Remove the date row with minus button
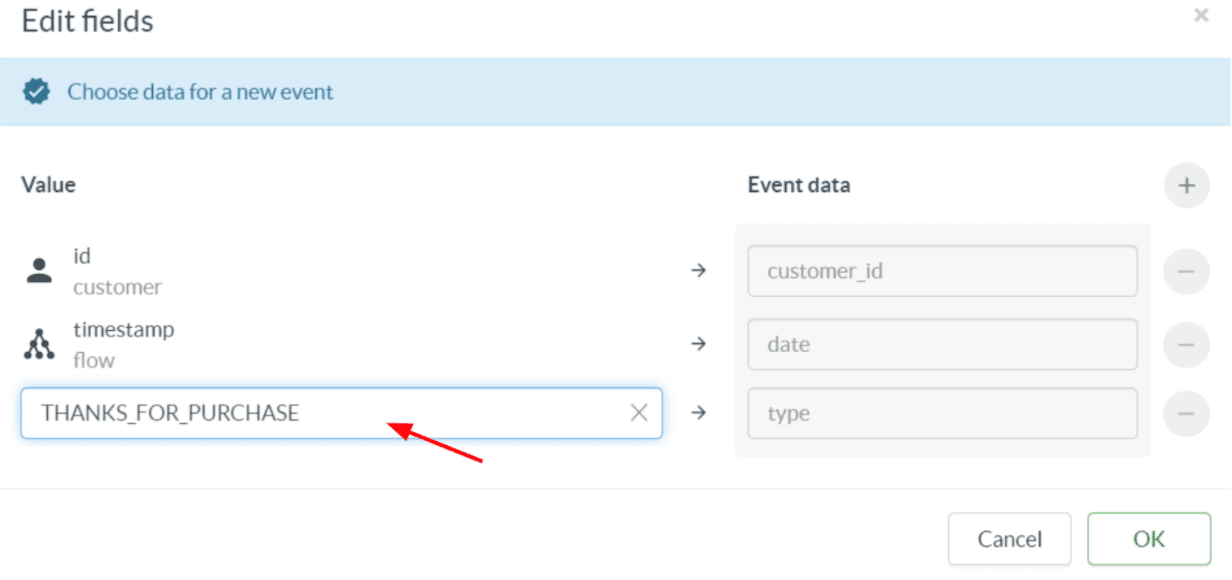Viewport: 1232px width, 580px height. (1186, 344)
